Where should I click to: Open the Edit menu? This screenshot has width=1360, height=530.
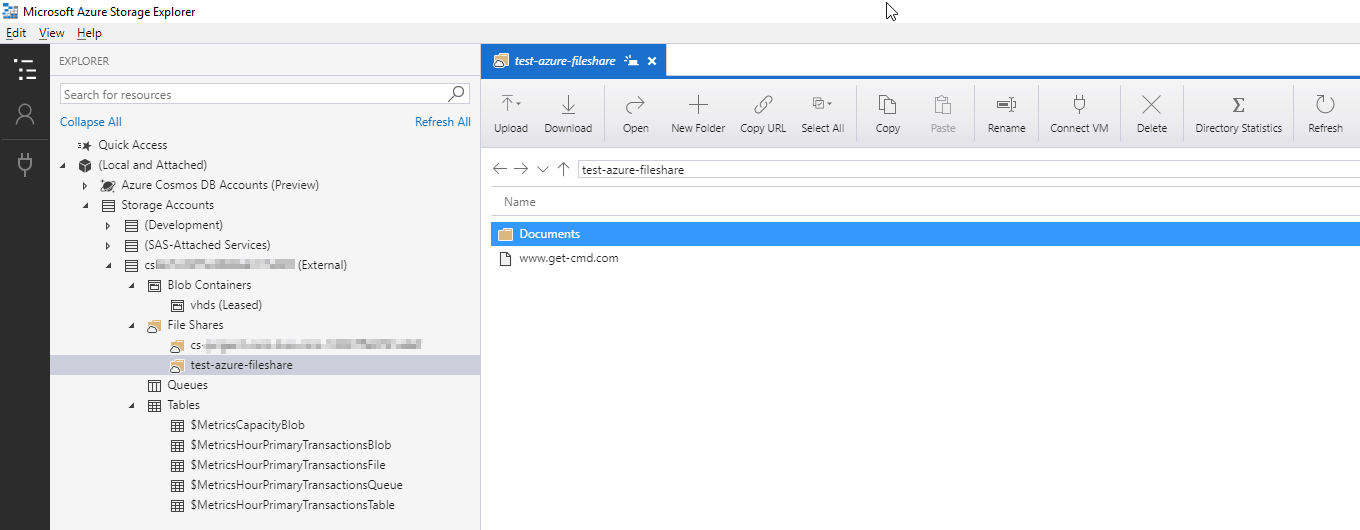point(16,33)
